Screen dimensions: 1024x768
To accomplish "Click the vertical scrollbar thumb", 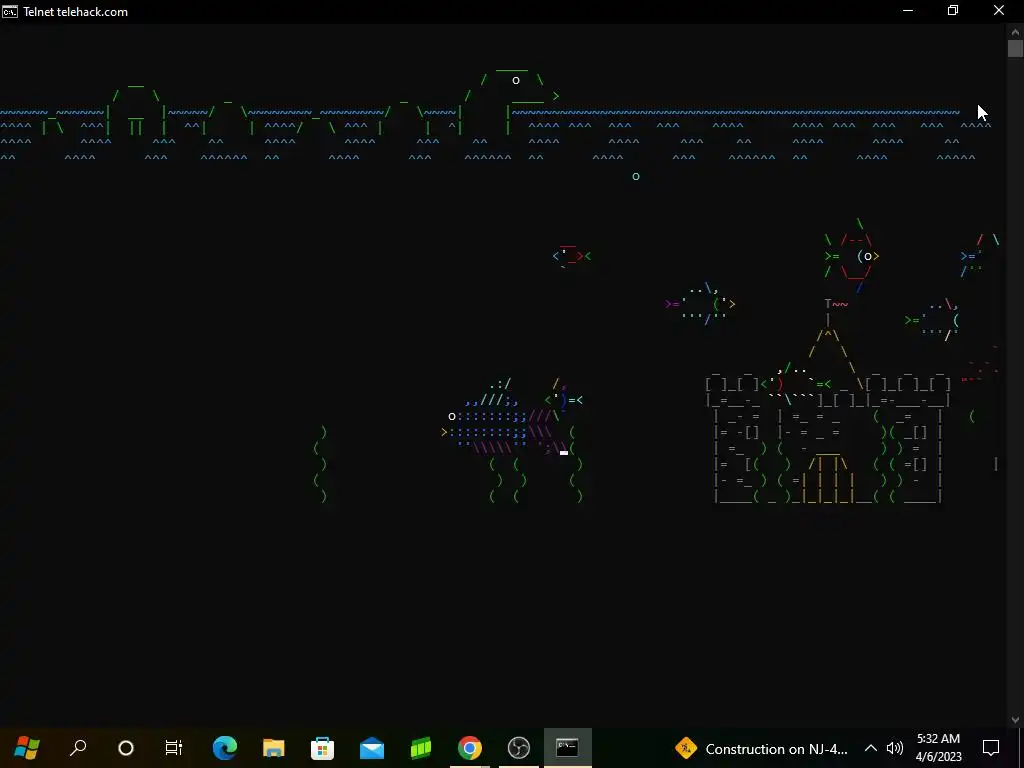I will point(1015,48).
